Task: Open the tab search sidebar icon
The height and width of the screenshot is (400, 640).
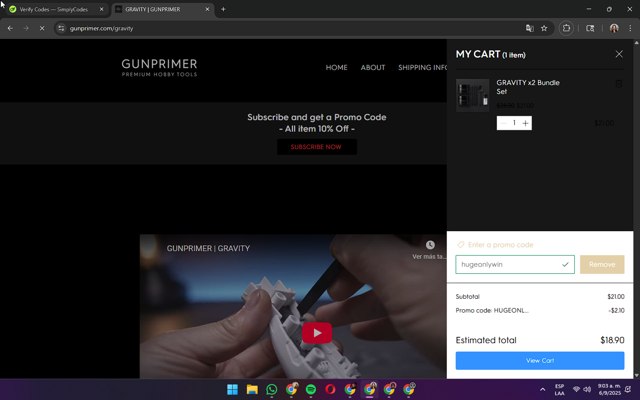Action: (590, 28)
